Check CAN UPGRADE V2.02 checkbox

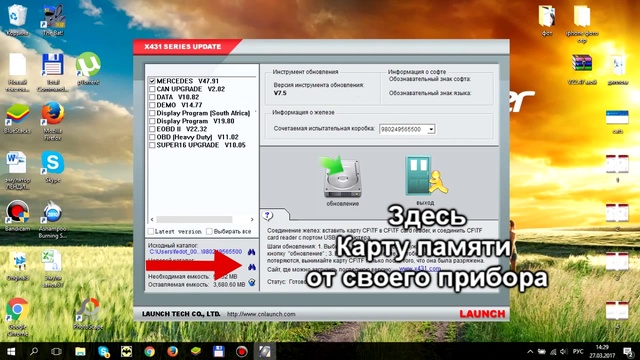click(x=152, y=89)
